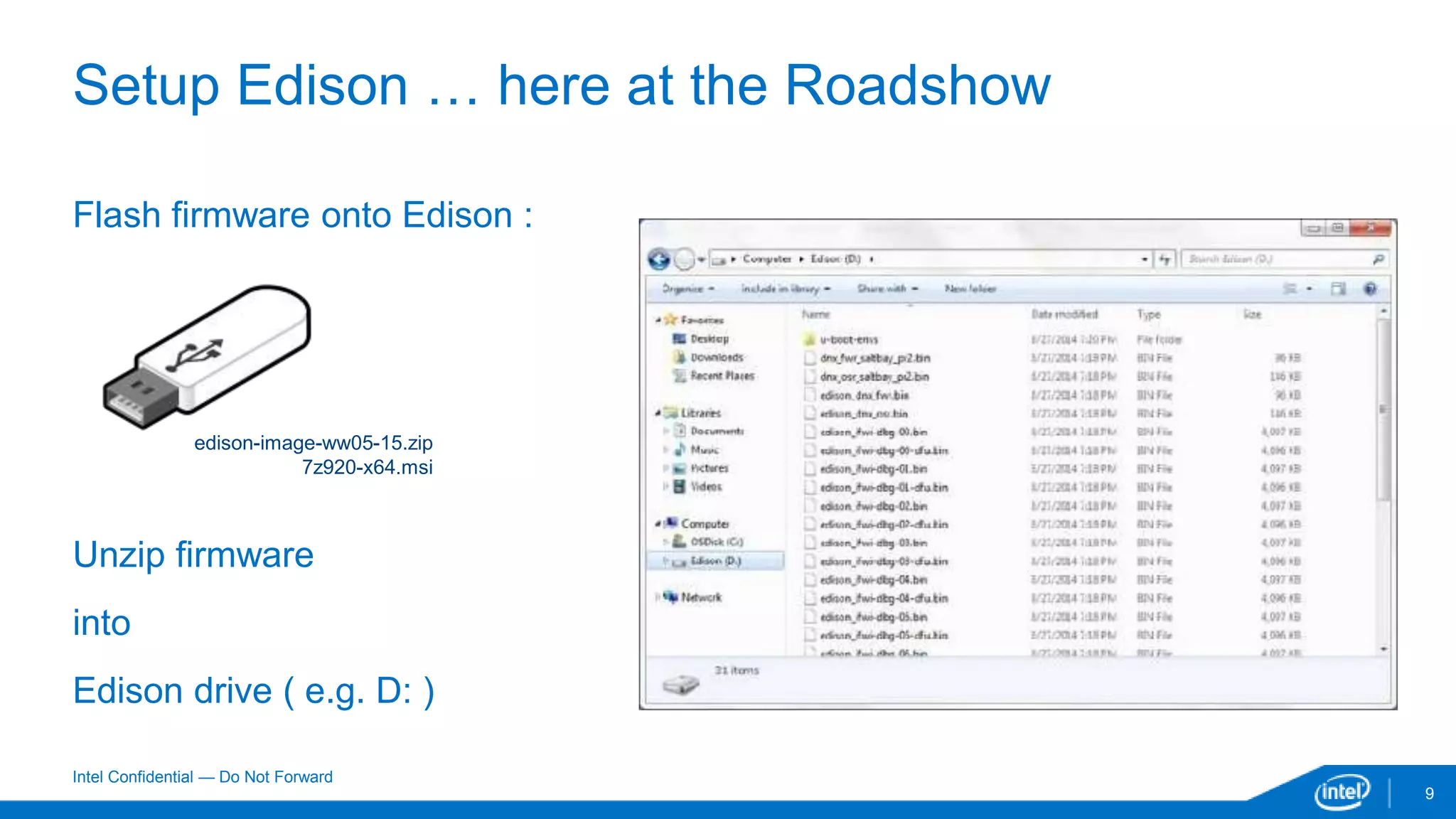1456x819 pixels.
Task: Select file edison_ifwi-dbg-02.bin
Action: (874, 506)
